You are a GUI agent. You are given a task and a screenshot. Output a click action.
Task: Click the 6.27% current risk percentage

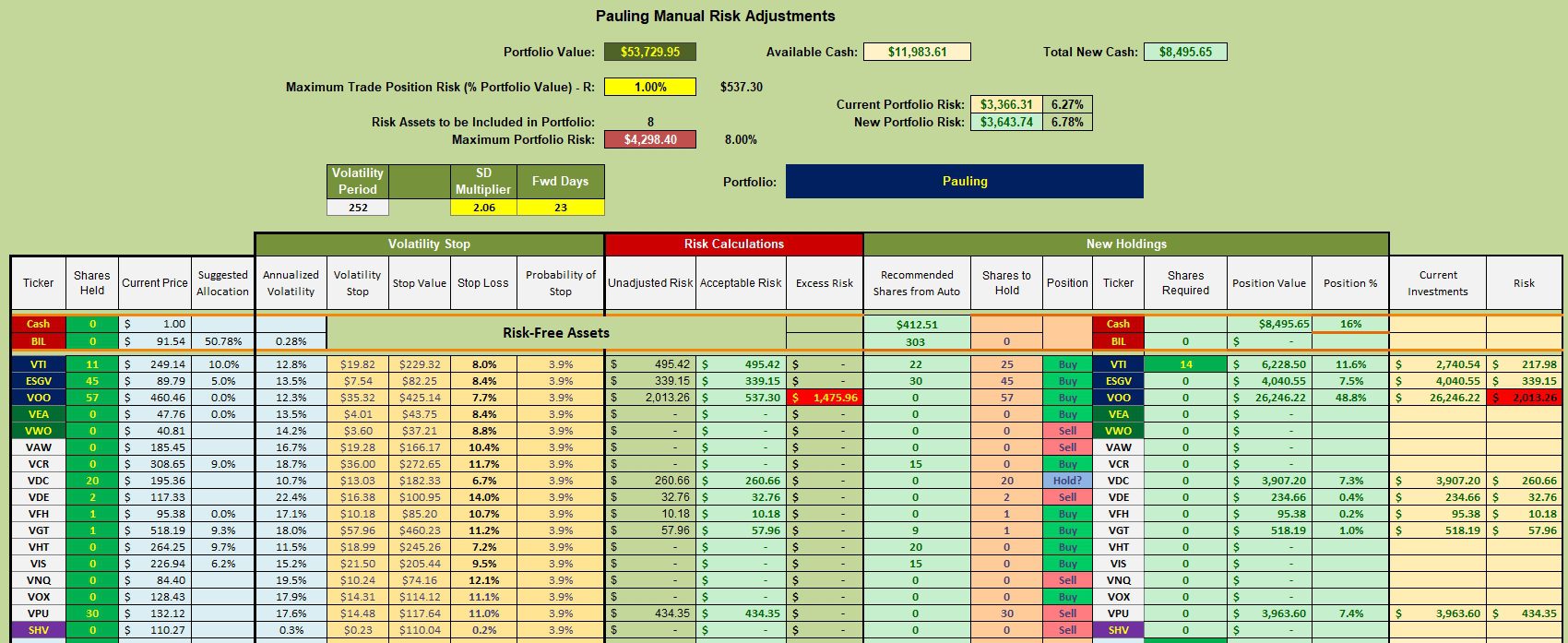(1067, 104)
